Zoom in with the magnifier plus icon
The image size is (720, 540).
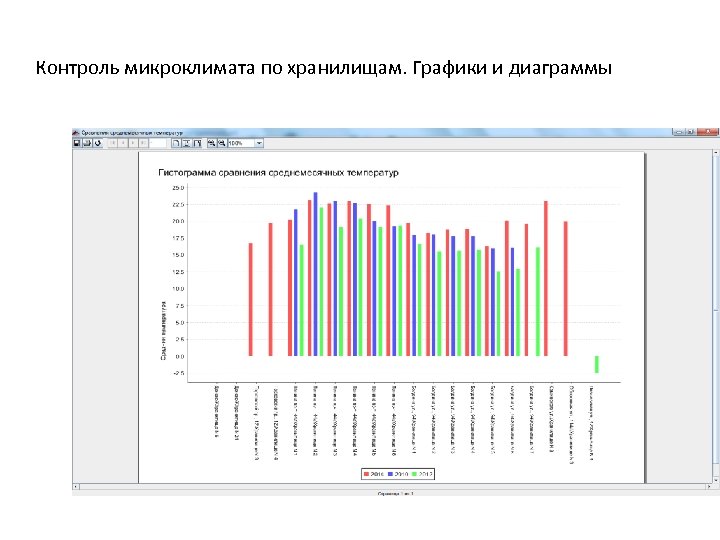pyautogui.click(x=212, y=143)
